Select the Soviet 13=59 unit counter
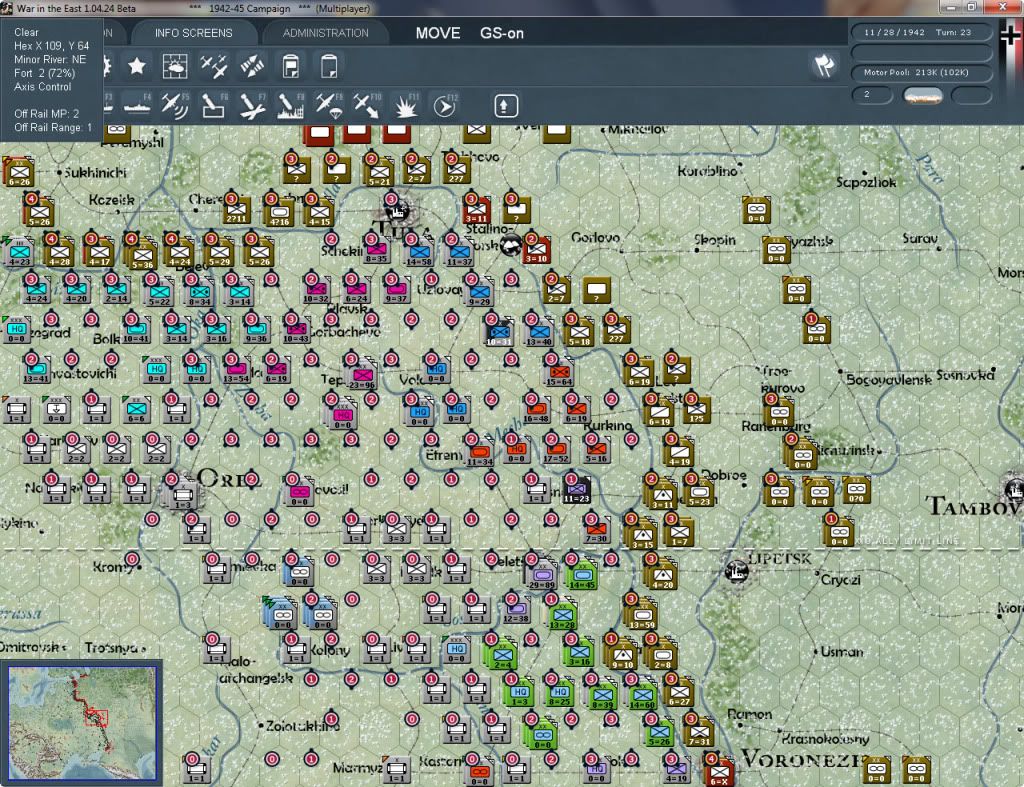Screen dimensions: 1024x787 click(642, 615)
